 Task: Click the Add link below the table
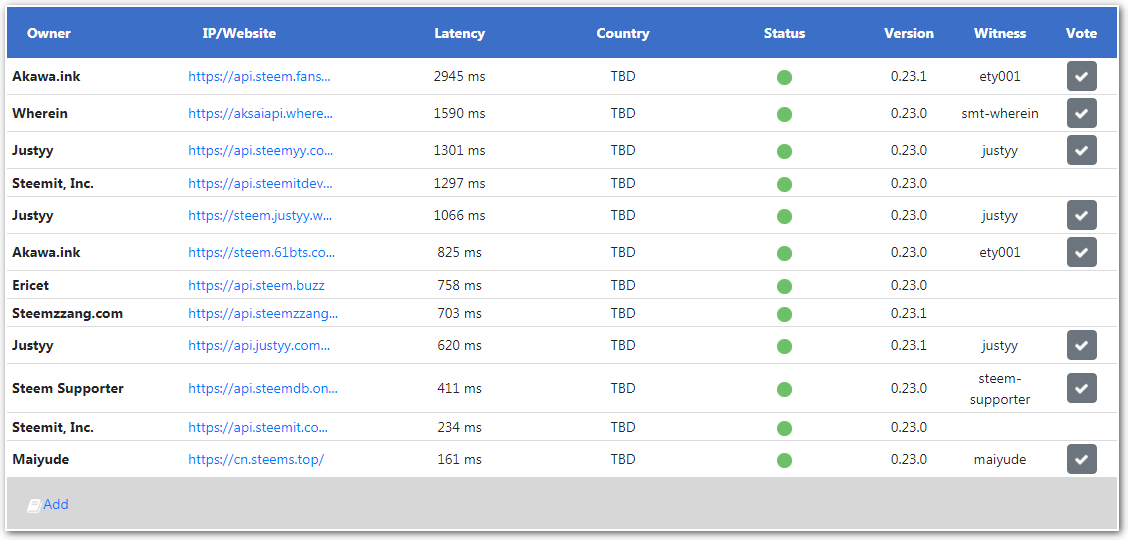[55, 504]
